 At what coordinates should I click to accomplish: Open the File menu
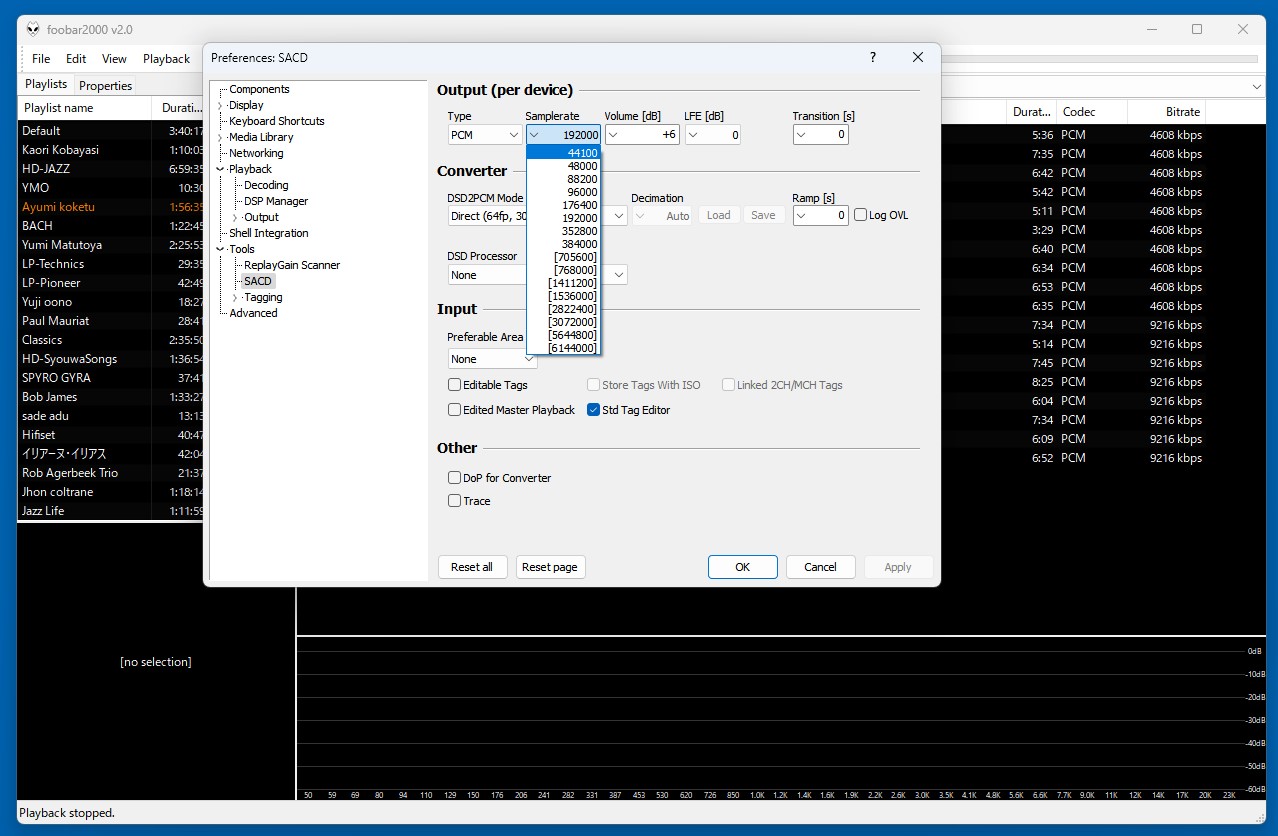click(x=41, y=59)
